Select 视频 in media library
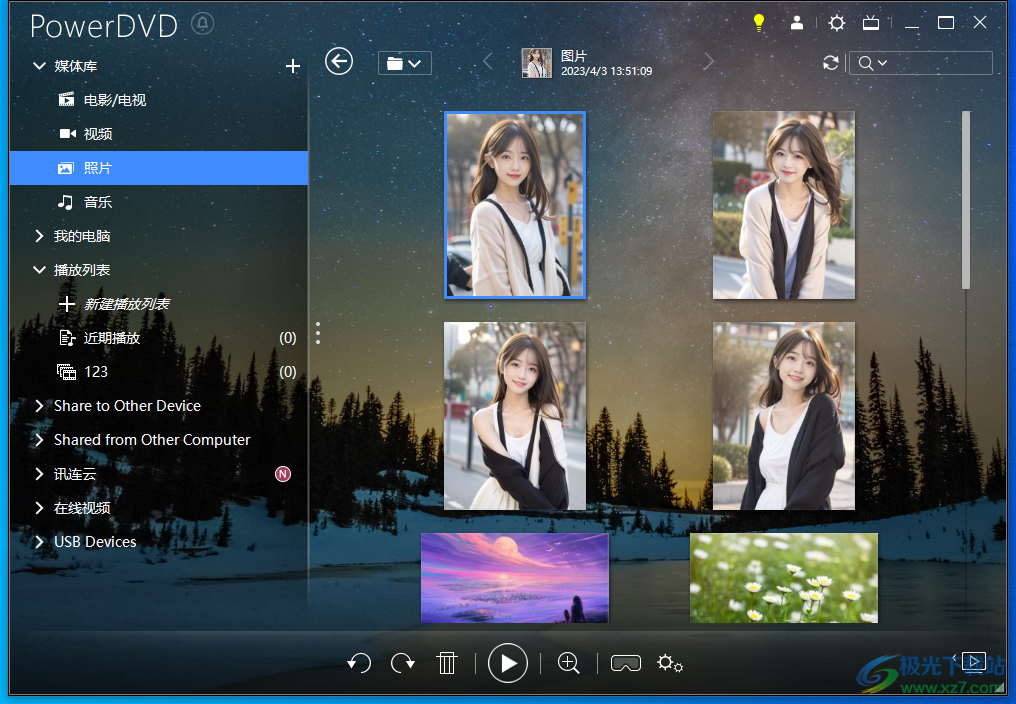This screenshot has height=704, width=1016. click(159, 134)
